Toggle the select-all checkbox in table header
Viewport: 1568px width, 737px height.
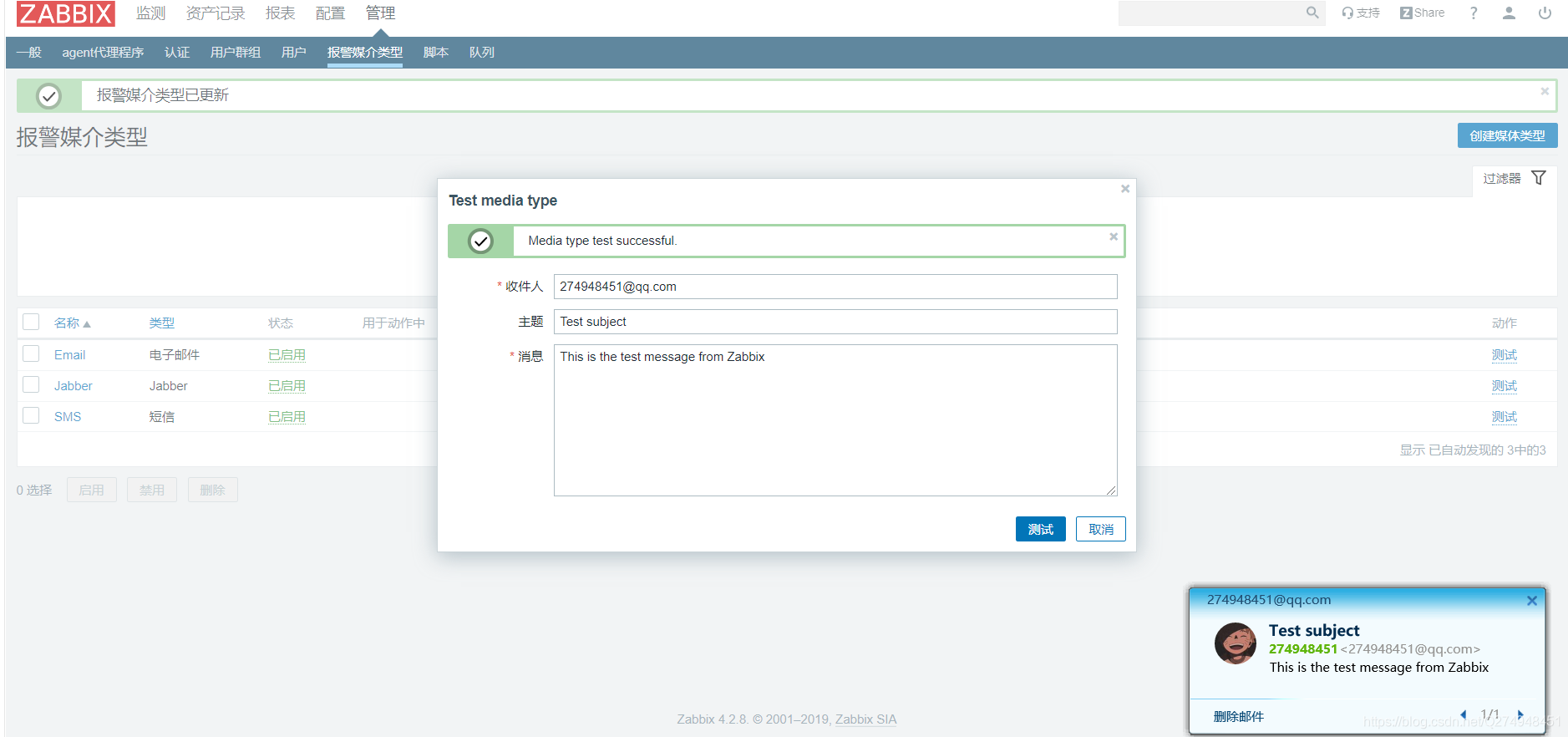click(31, 322)
